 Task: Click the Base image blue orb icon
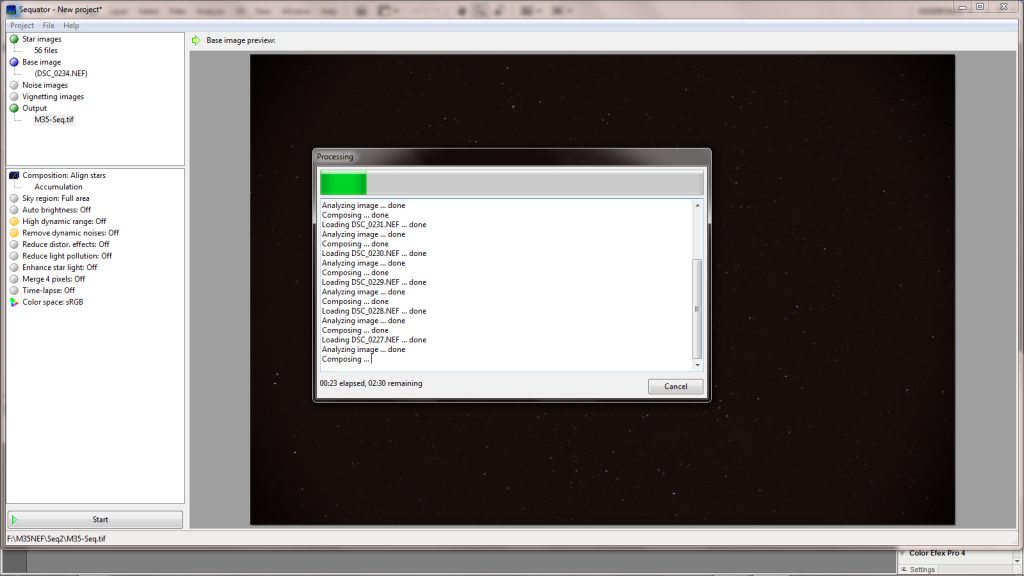[x=12, y=62]
